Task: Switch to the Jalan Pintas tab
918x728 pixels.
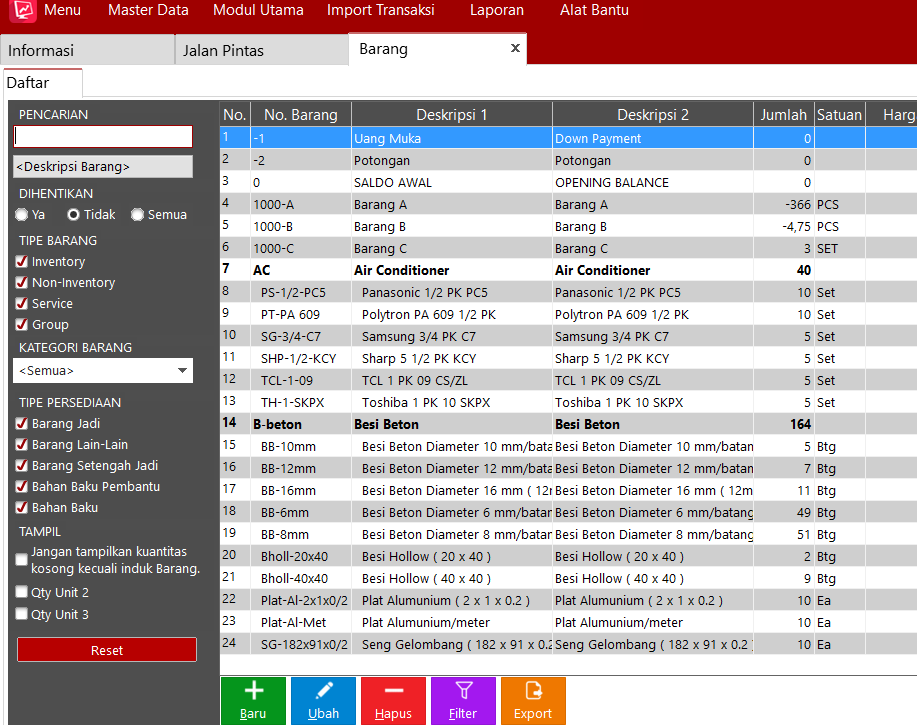Action: [x=262, y=50]
